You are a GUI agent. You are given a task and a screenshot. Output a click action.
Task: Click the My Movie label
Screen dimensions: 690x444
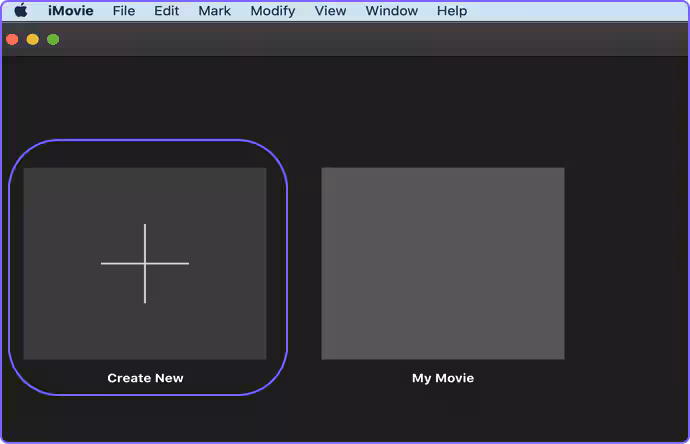point(443,378)
